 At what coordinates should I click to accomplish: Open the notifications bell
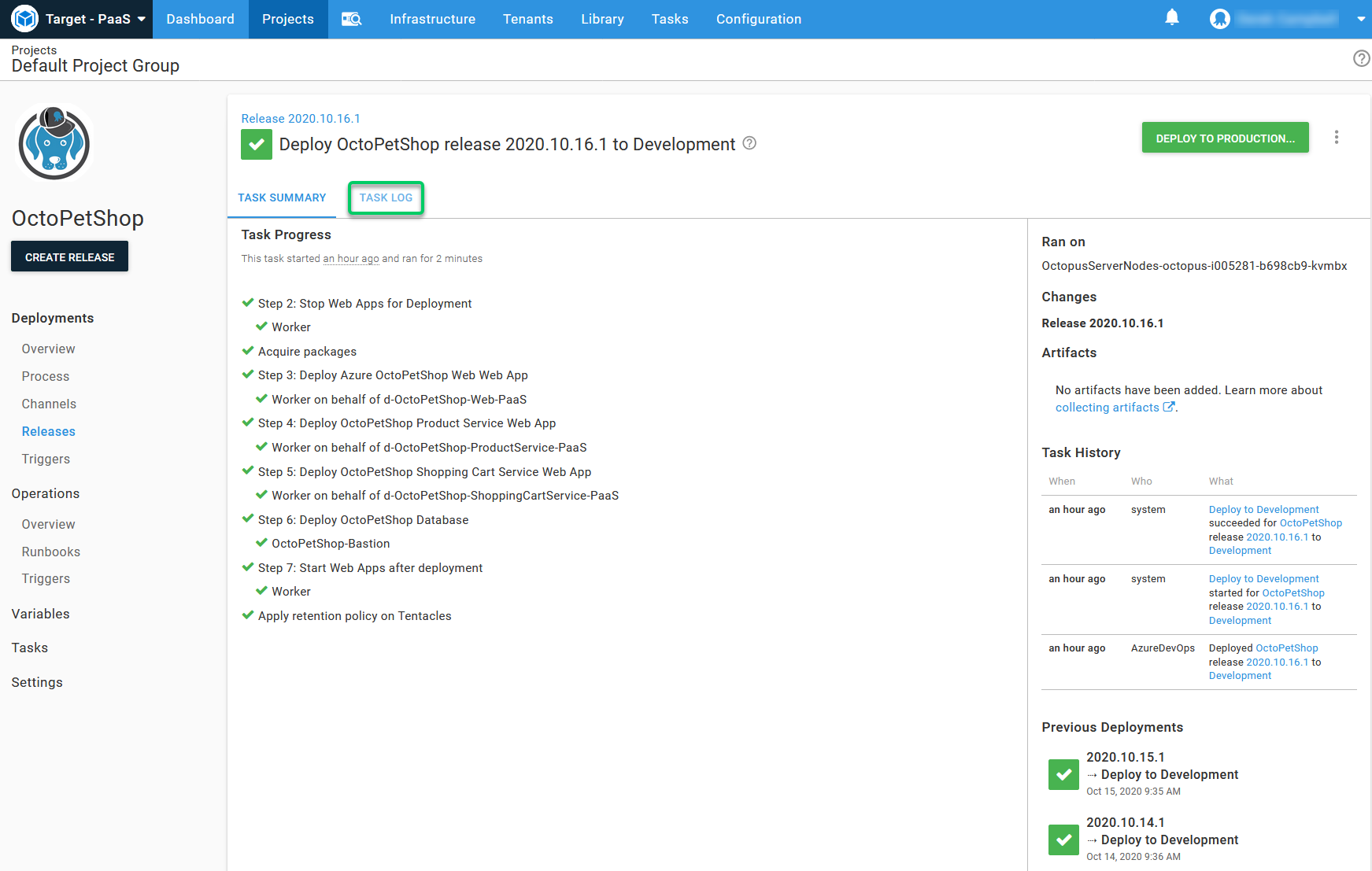point(1171,18)
